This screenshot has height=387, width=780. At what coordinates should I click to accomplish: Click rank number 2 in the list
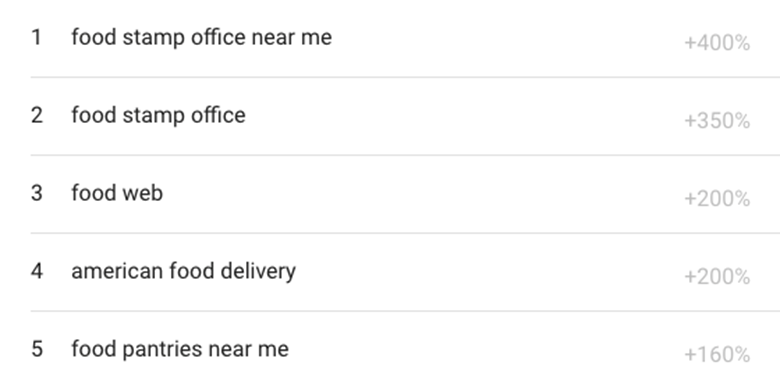click(37, 115)
